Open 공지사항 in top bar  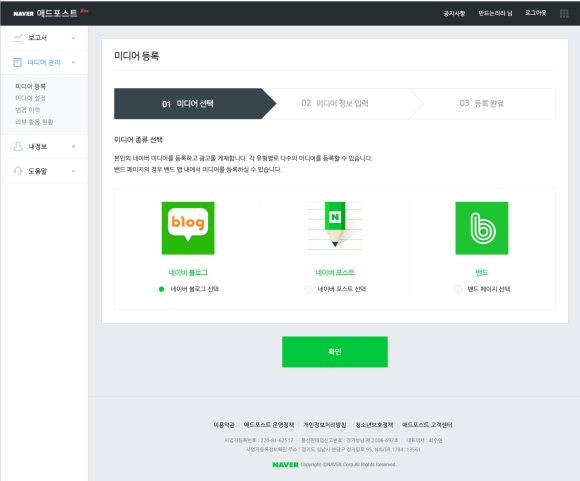coord(454,13)
